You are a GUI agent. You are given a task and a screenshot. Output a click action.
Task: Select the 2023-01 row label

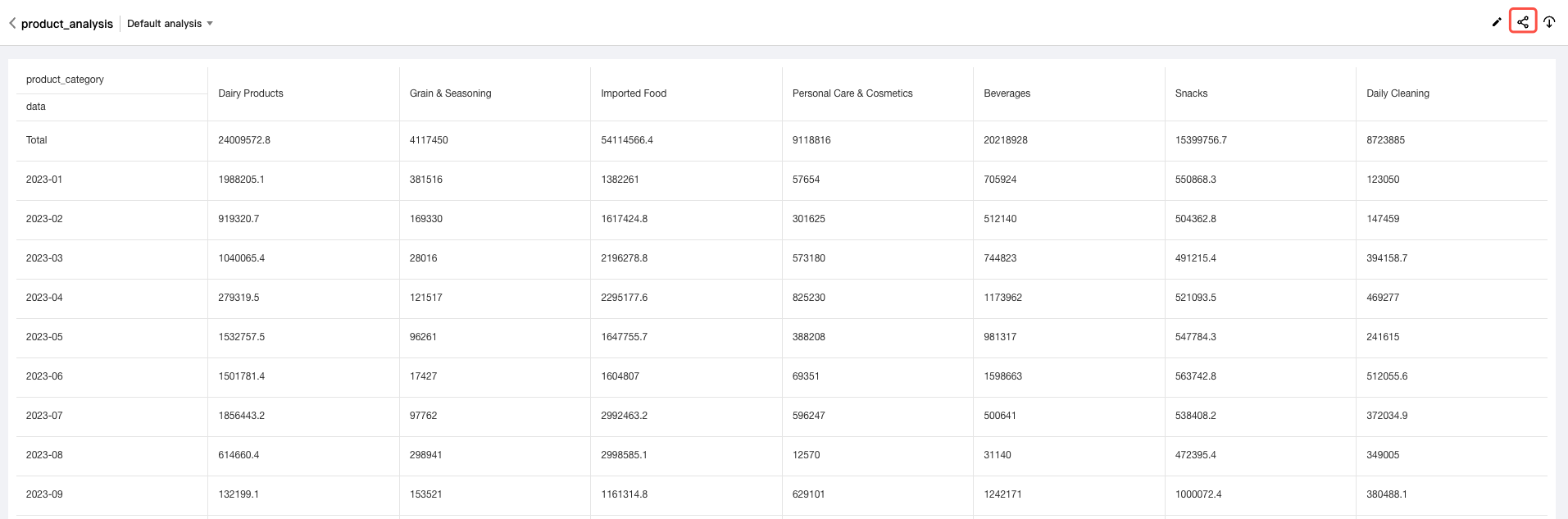click(x=44, y=180)
